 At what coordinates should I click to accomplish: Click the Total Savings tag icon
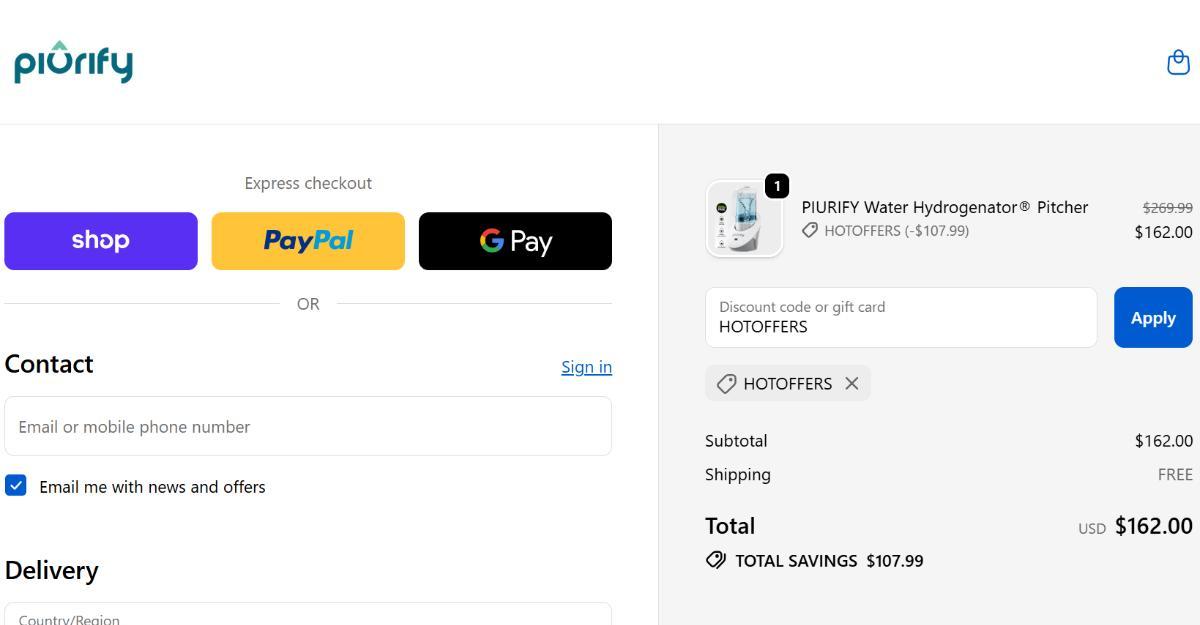point(716,560)
